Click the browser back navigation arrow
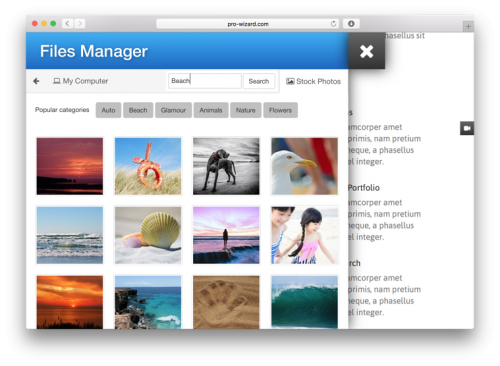This screenshot has width=500, height=366. (68, 23)
